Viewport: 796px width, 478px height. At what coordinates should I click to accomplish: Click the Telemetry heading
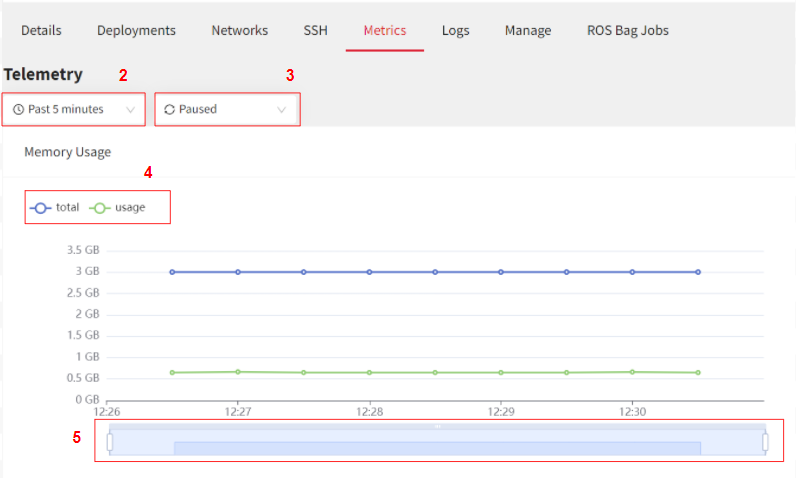pyautogui.click(x=43, y=75)
